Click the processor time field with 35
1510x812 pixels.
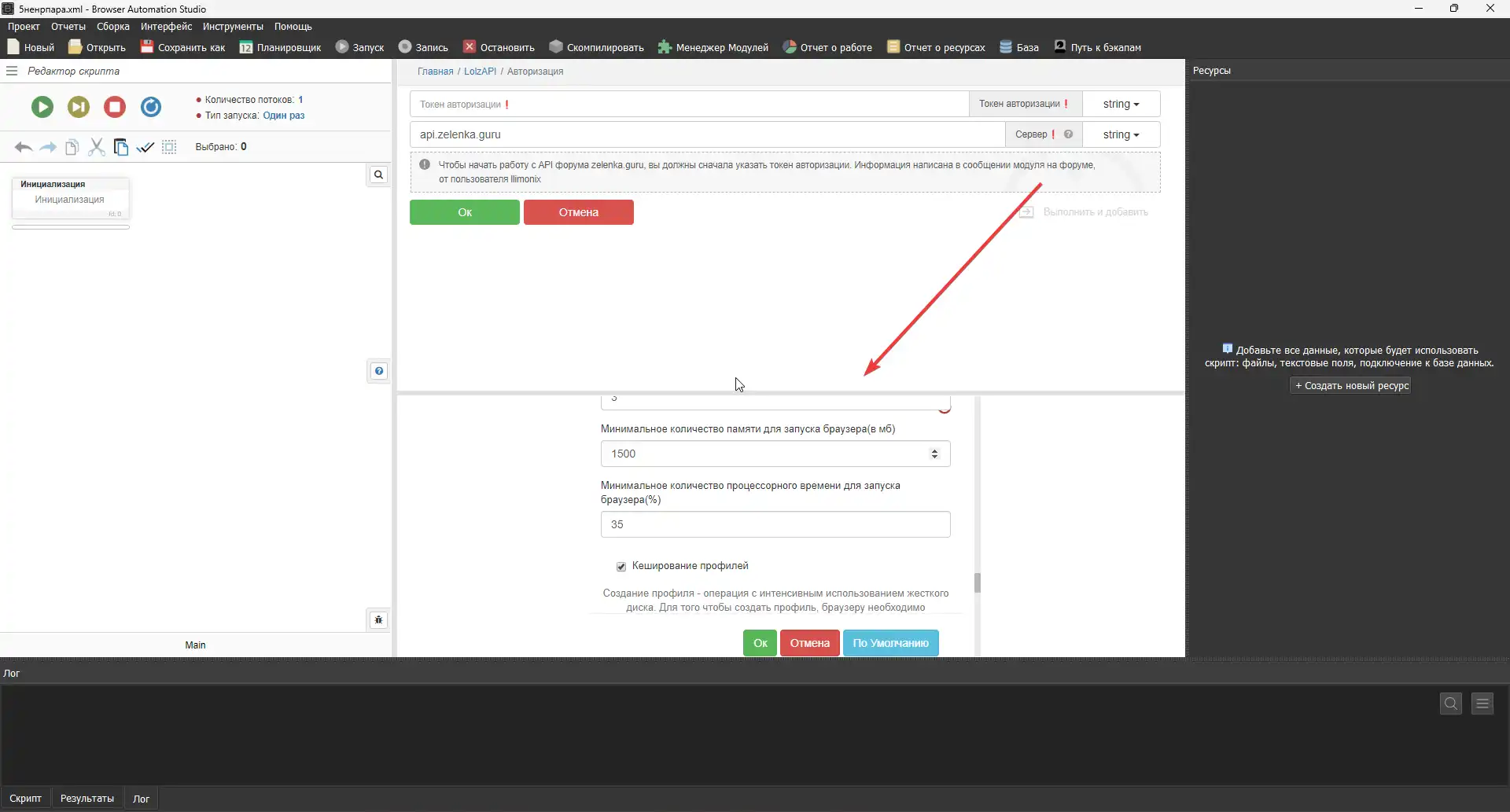point(775,524)
